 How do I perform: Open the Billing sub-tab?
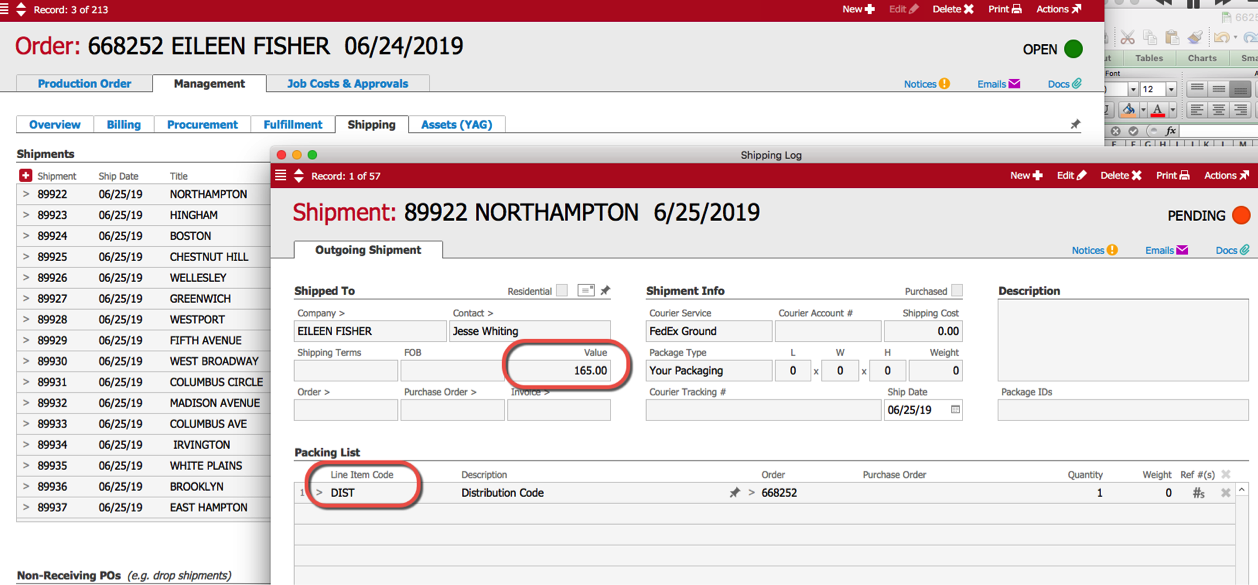(x=124, y=125)
